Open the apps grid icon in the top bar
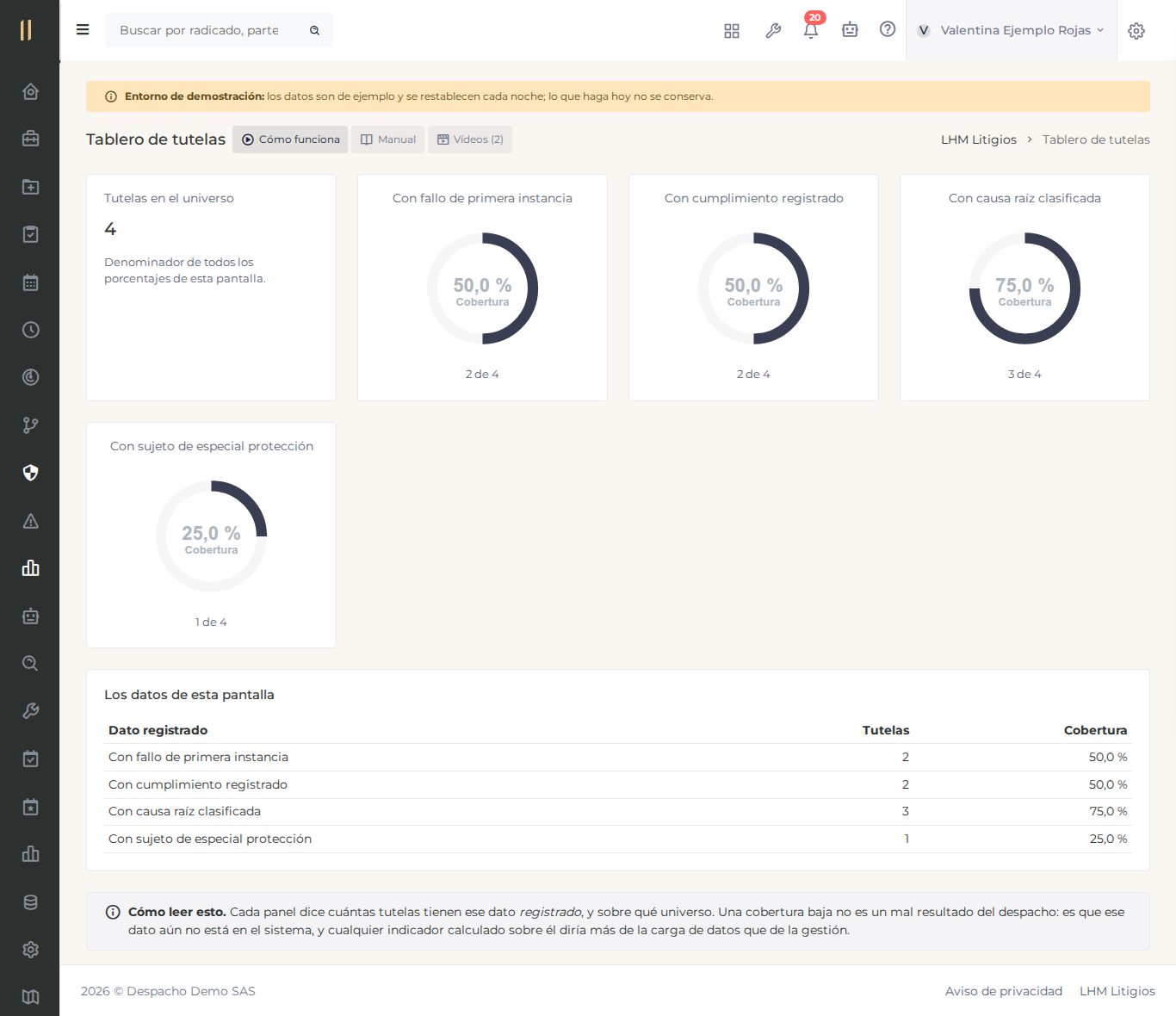The image size is (1176, 1016). tap(732, 30)
